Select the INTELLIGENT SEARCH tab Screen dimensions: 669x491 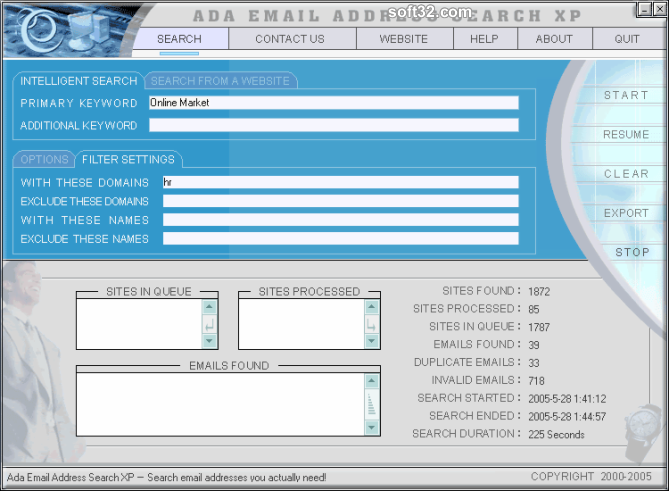79,81
